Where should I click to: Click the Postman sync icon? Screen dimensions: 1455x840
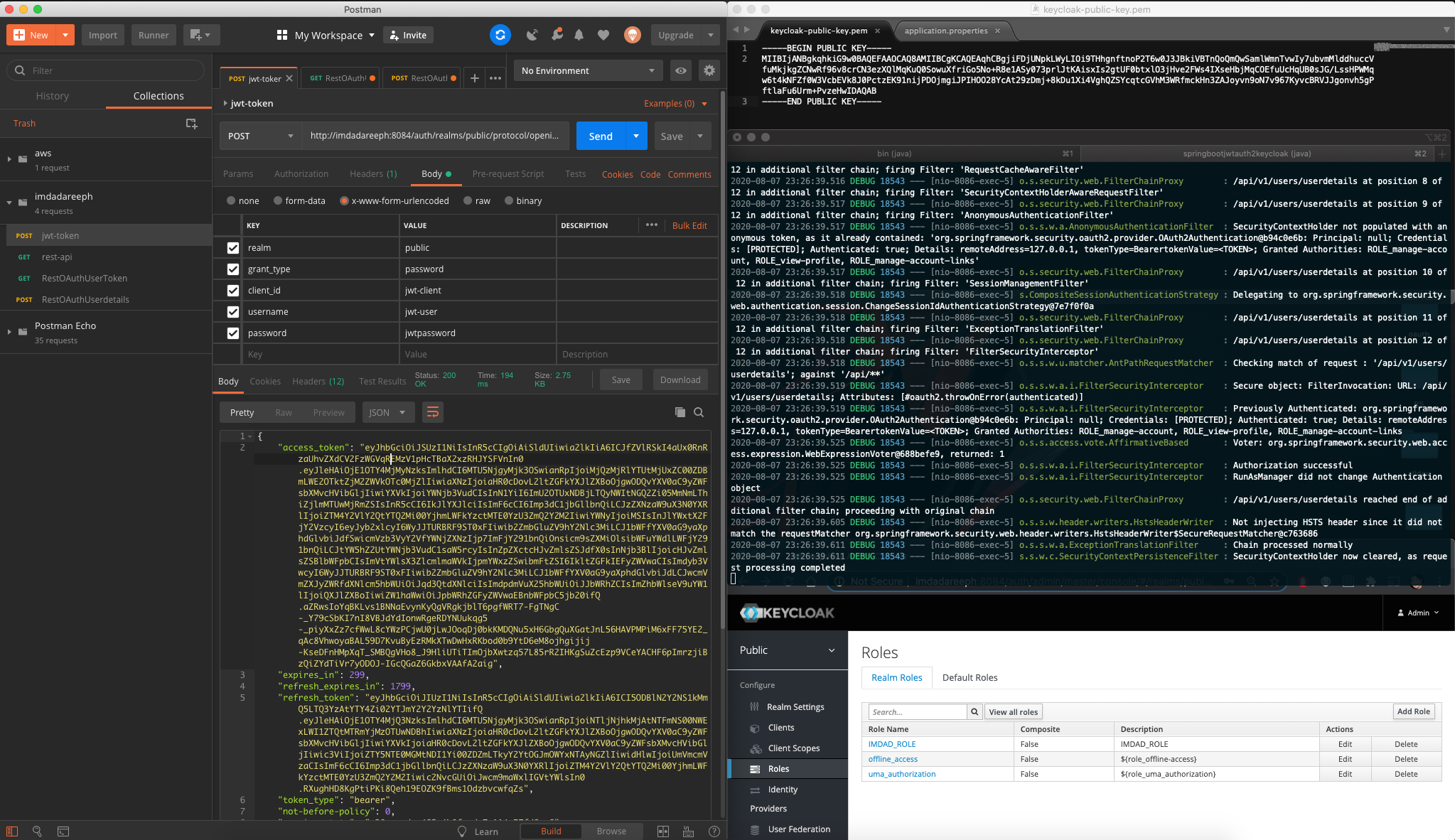pyautogui.click(x=500, y=35)
